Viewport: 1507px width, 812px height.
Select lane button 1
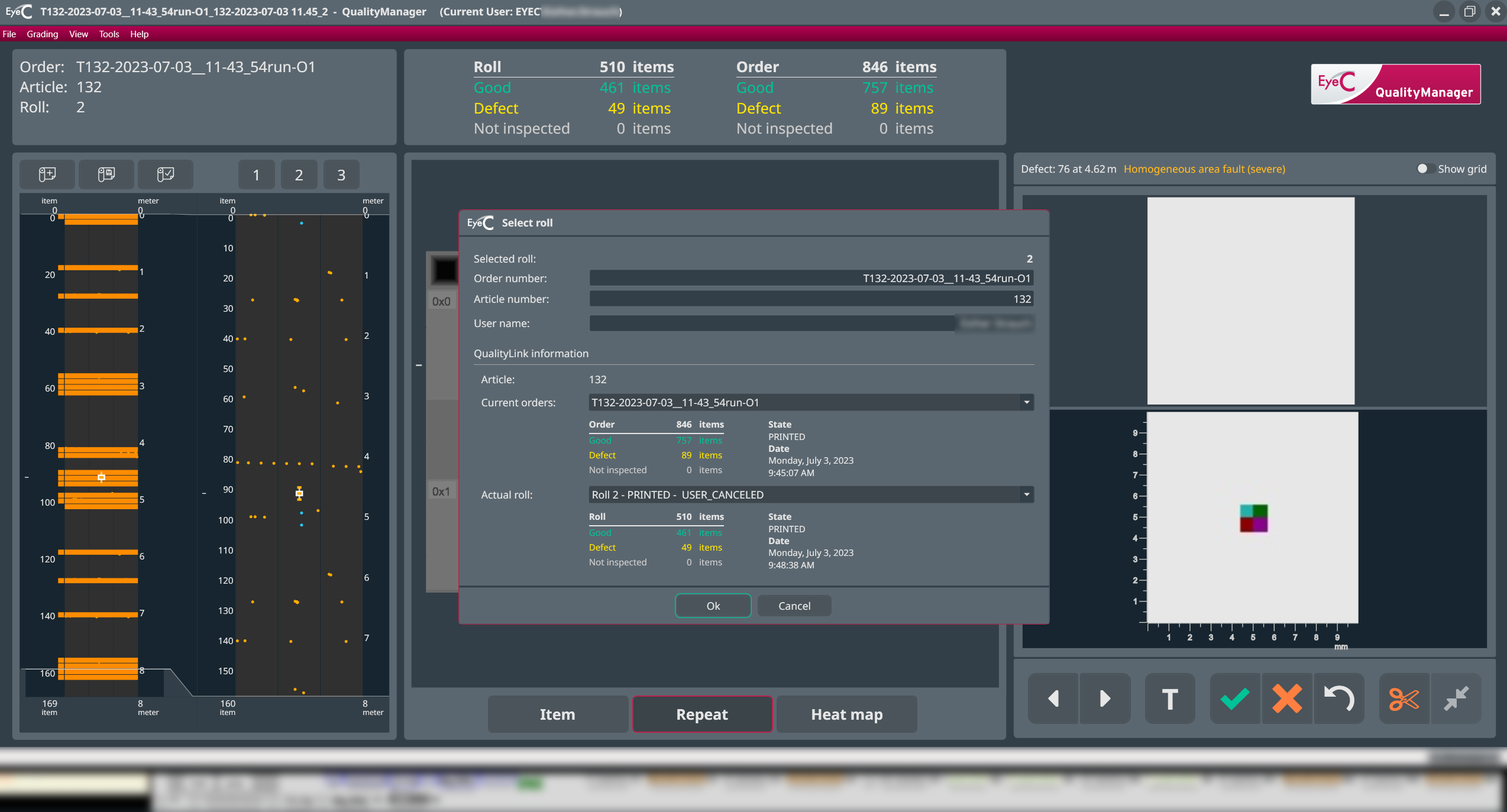click(257, 174)
